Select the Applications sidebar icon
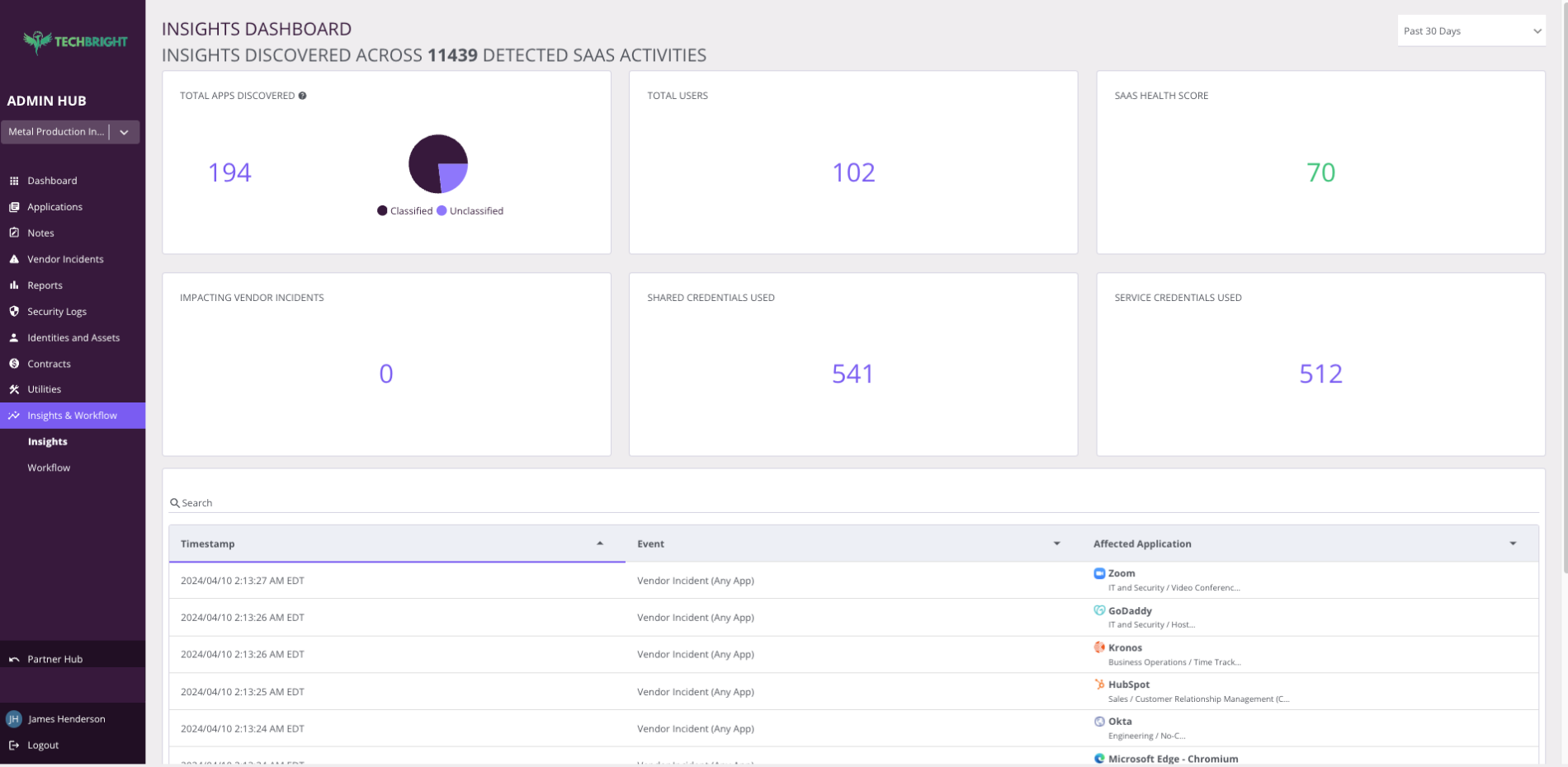Screen dimensions: 1568x767 14,206
